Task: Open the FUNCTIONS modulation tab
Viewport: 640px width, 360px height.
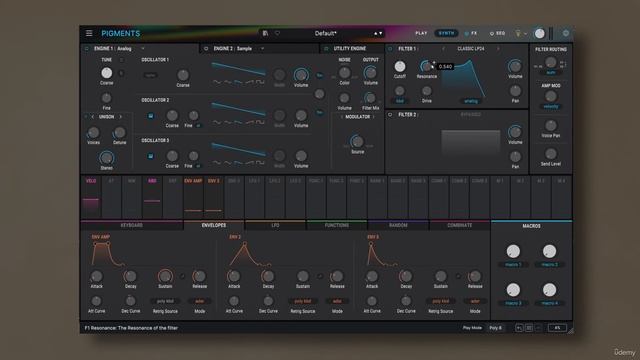Action: [x=337, y=225]
